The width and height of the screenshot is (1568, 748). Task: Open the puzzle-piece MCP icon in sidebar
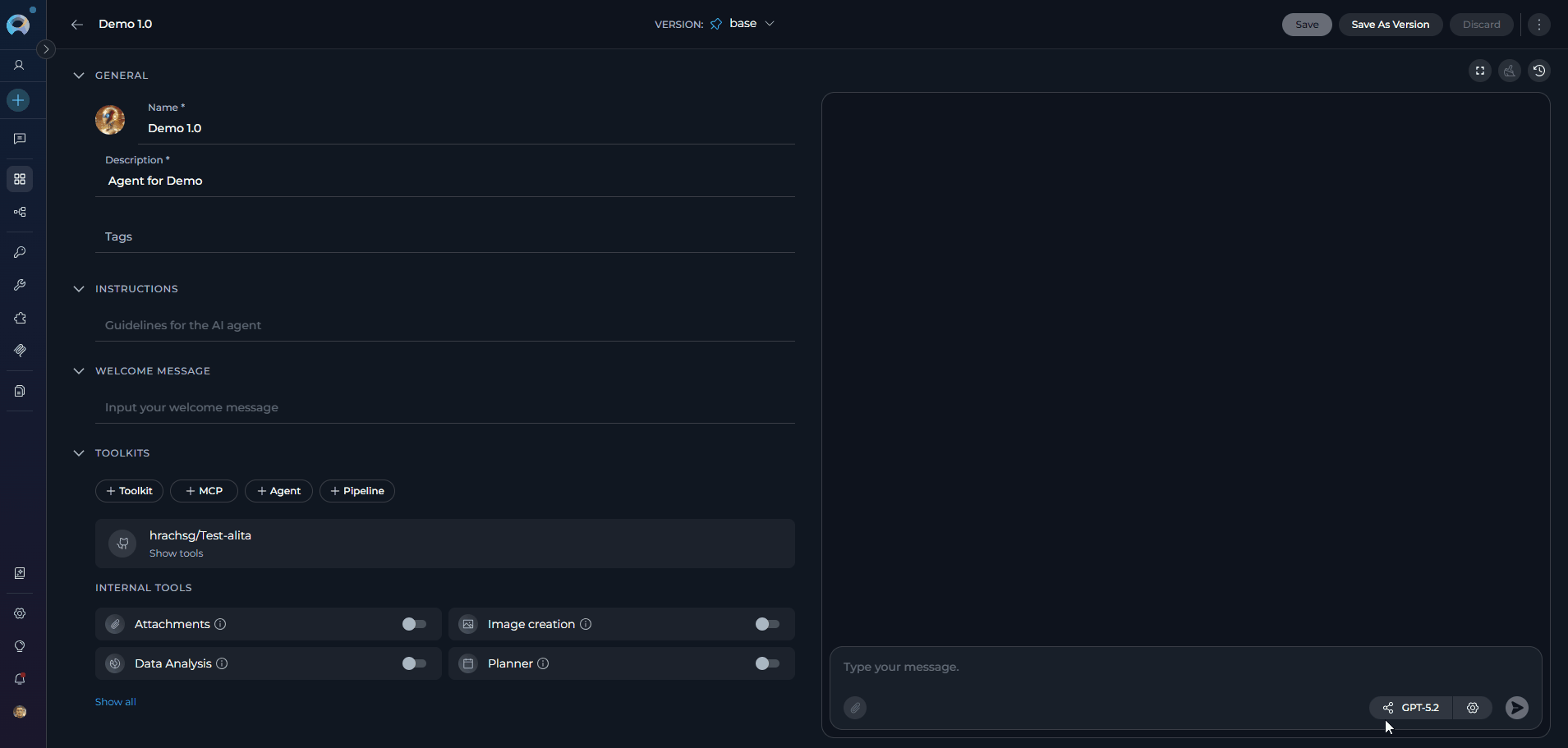click(x=20, y=318)
